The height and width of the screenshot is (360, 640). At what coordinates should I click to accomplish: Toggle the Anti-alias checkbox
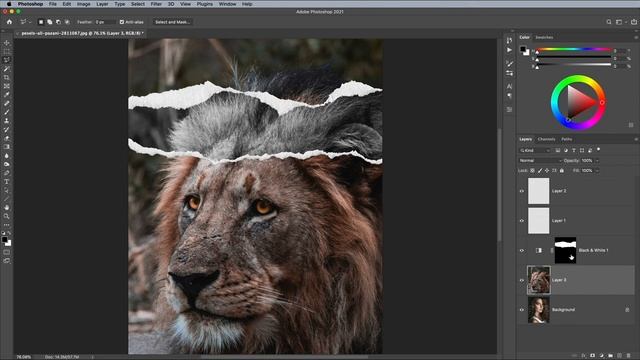(122, 22)
